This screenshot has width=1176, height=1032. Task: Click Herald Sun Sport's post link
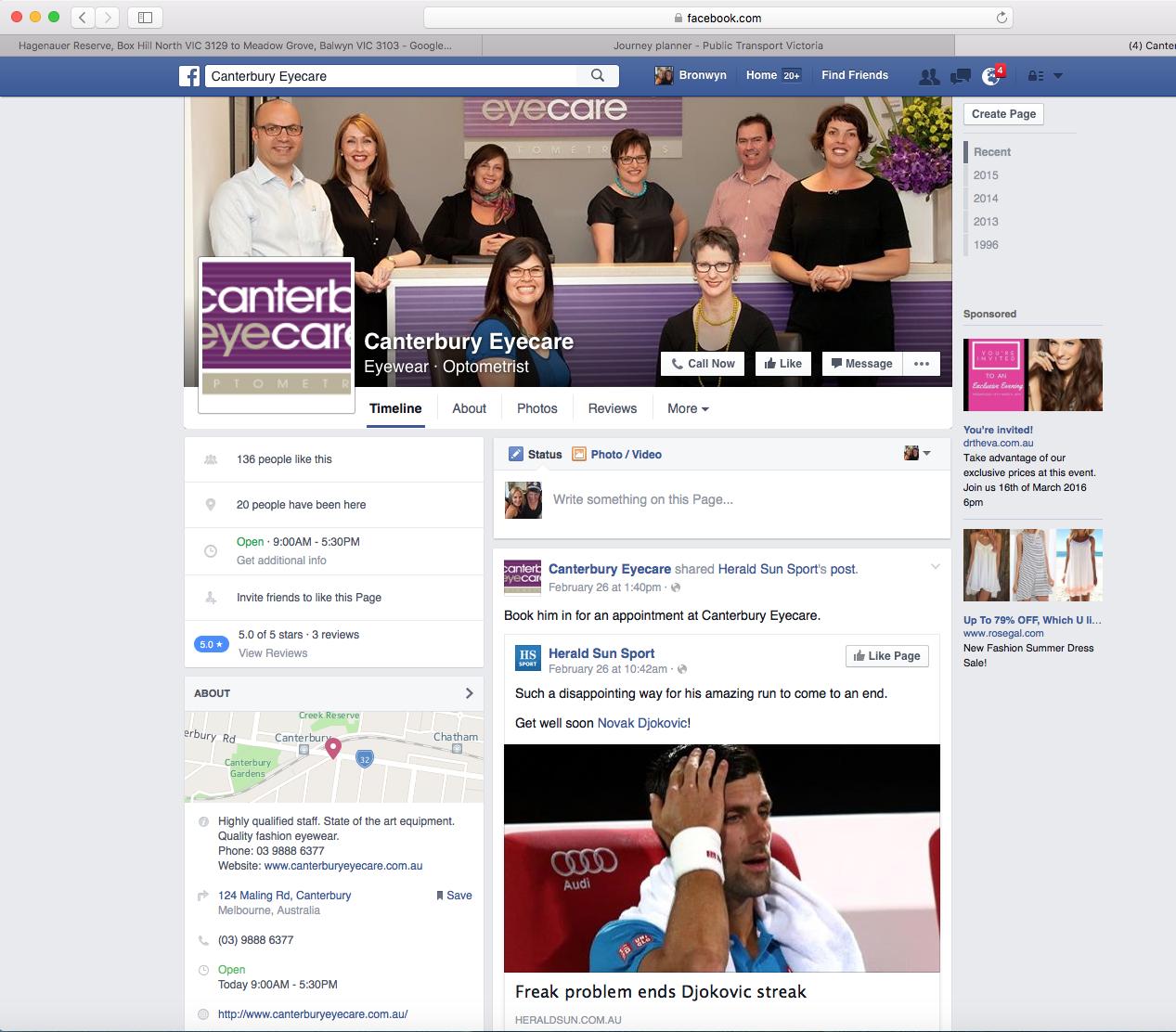787,569
